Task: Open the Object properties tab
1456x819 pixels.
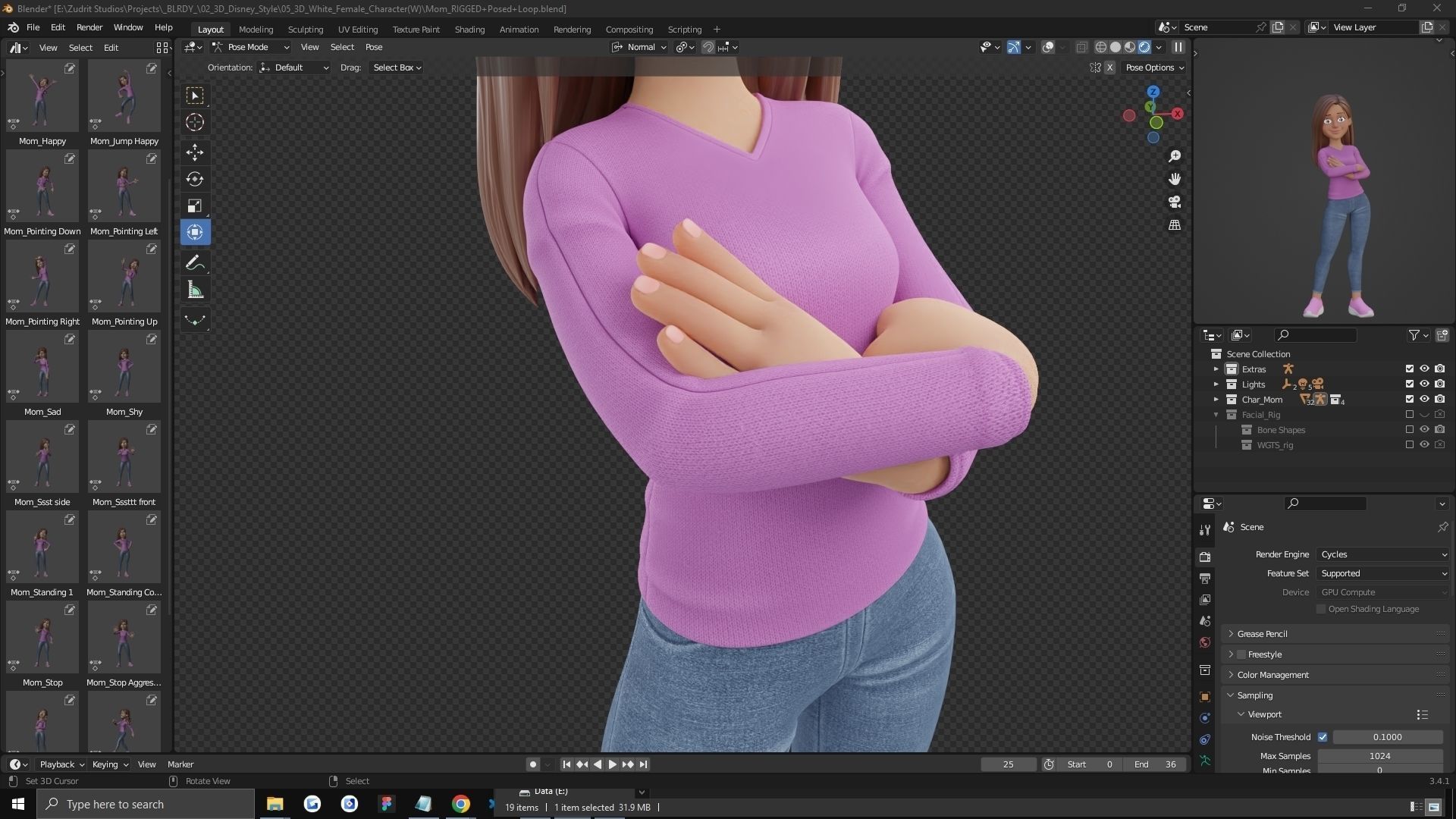Action: tap(1205, 697)
